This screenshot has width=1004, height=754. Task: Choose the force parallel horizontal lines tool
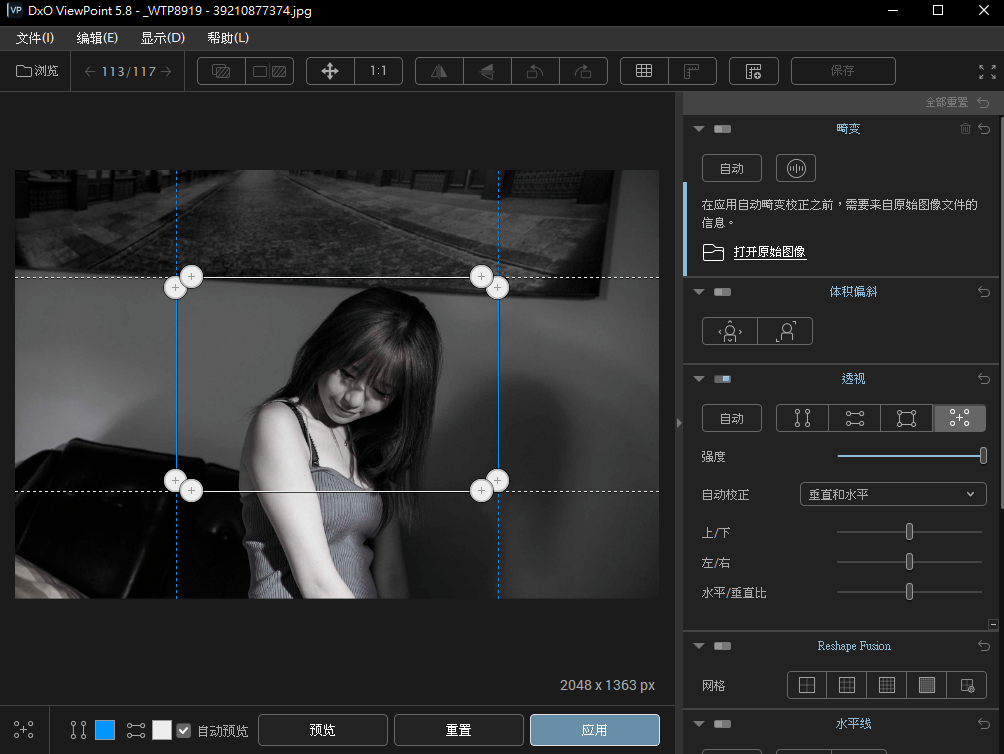coord(854,418)
